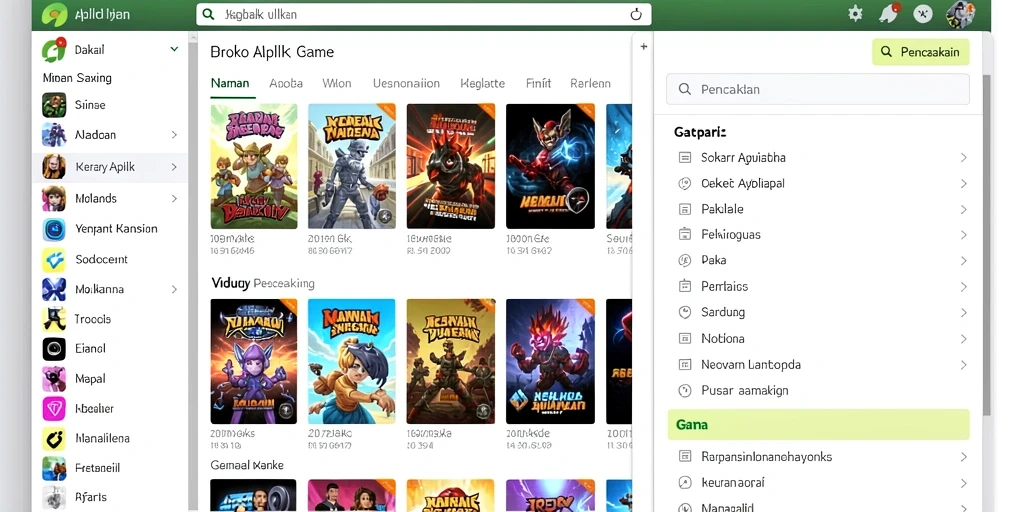Select the Eianol sidebar app icon
The image size is (1024, 512).
(x=54, y=349)
